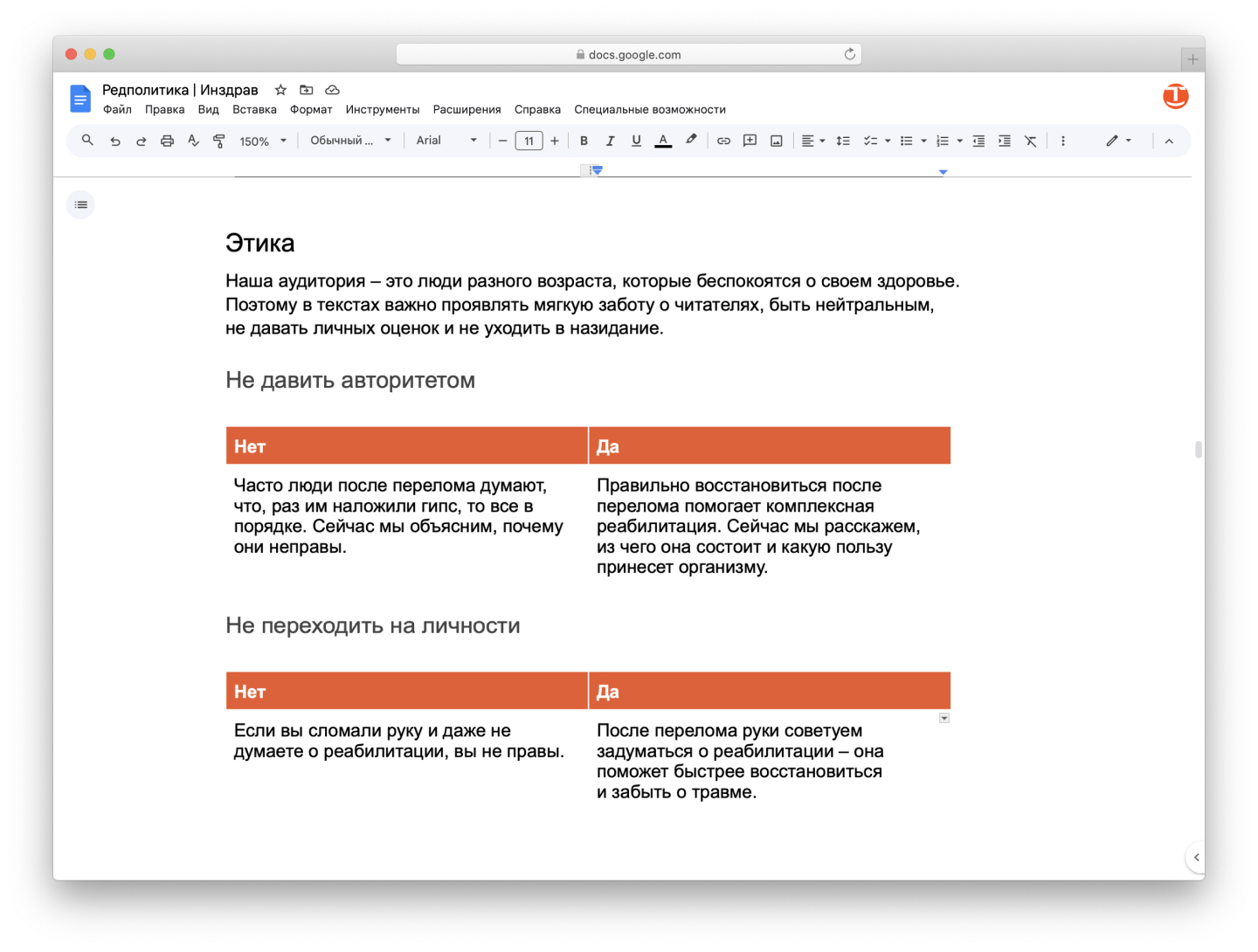Click the insert image icon
The width and height of the screenshot is (1258, 952).
pos(776,141)
